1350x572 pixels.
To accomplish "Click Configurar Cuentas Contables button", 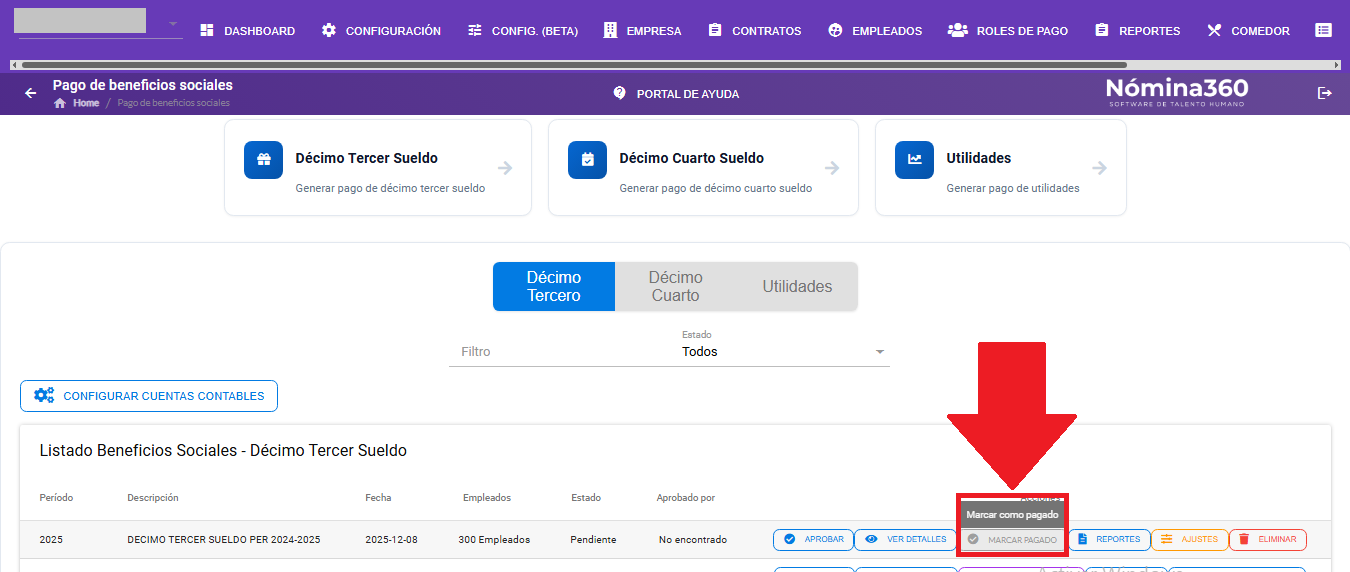I will 149,396.
